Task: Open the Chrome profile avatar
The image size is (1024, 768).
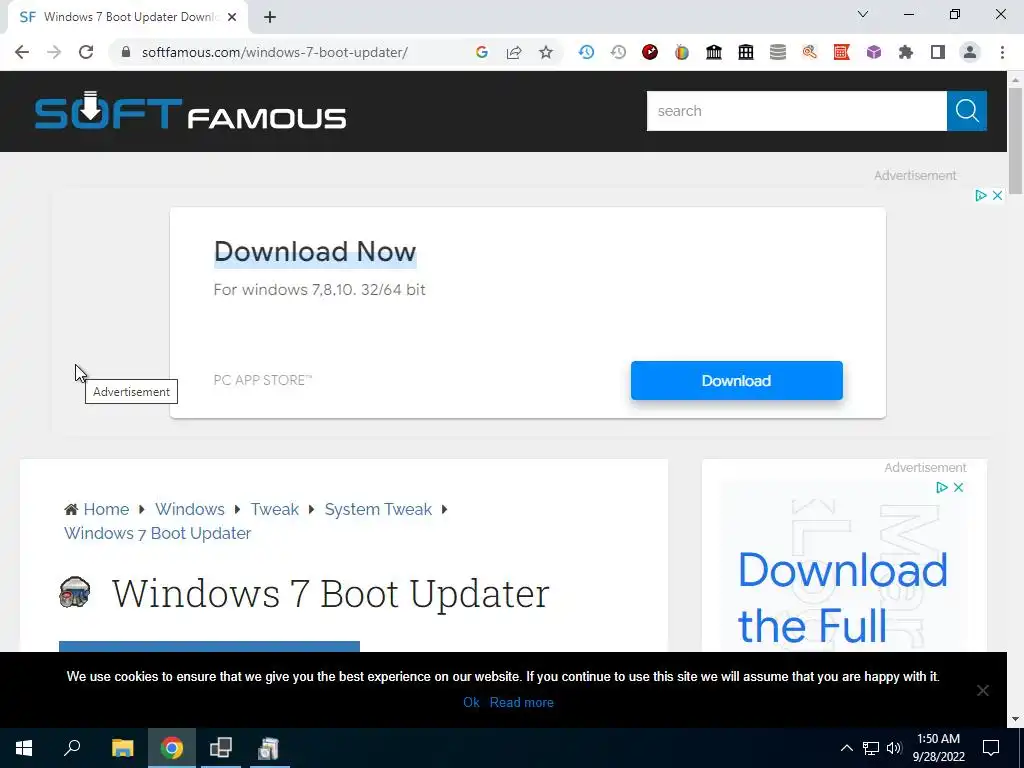Action: point(970,52)
